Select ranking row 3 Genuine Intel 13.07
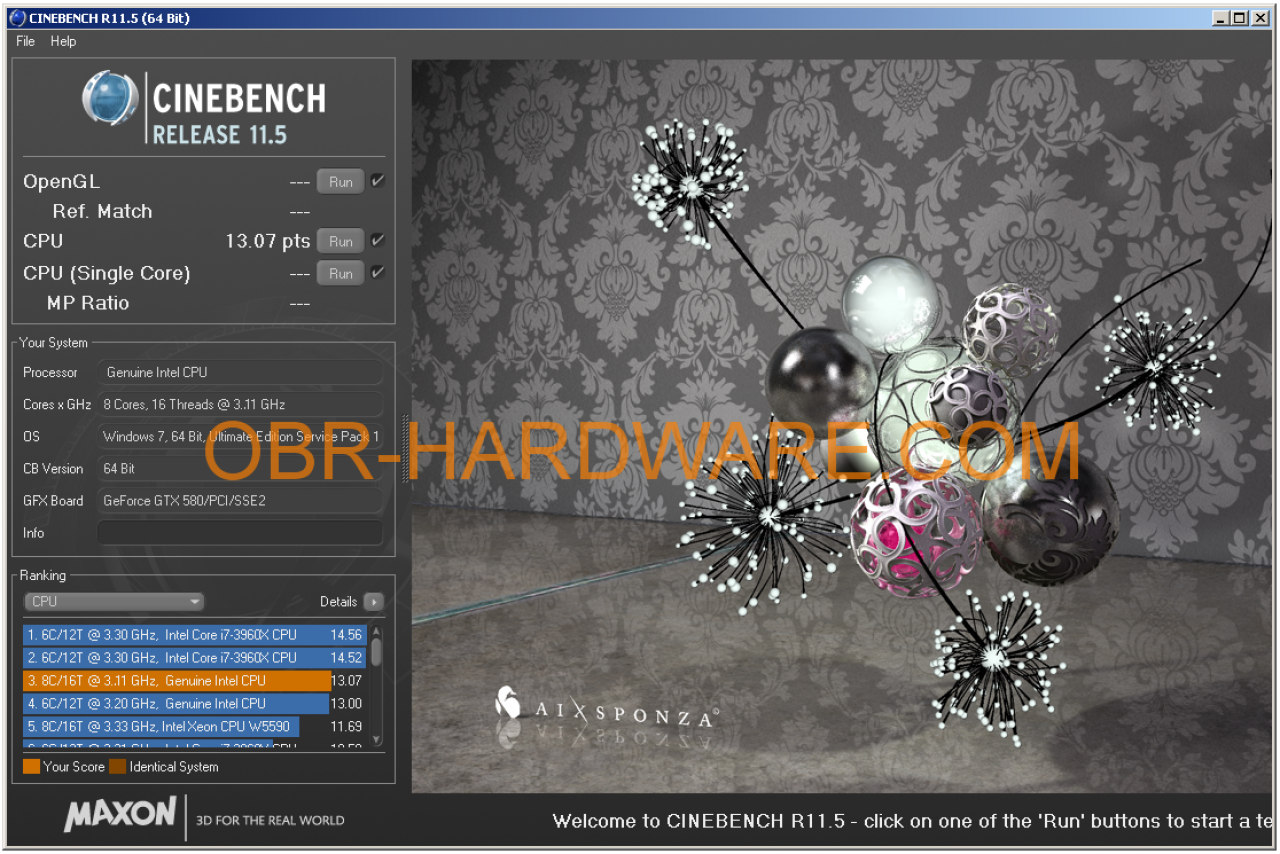 [x=195, y=680]
